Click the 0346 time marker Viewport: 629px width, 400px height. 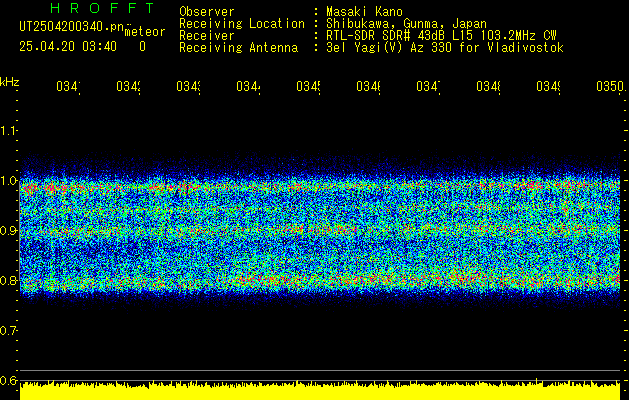click(x=368, y=86)
